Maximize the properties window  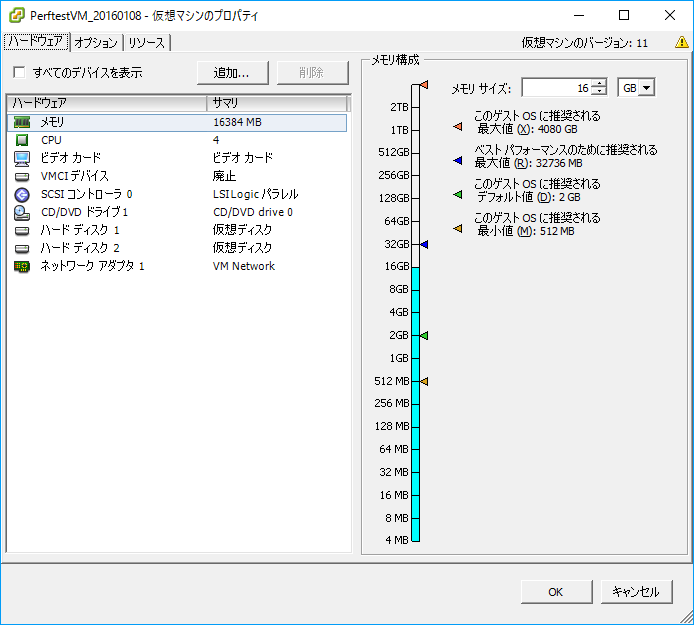click(x=624, y=15)
